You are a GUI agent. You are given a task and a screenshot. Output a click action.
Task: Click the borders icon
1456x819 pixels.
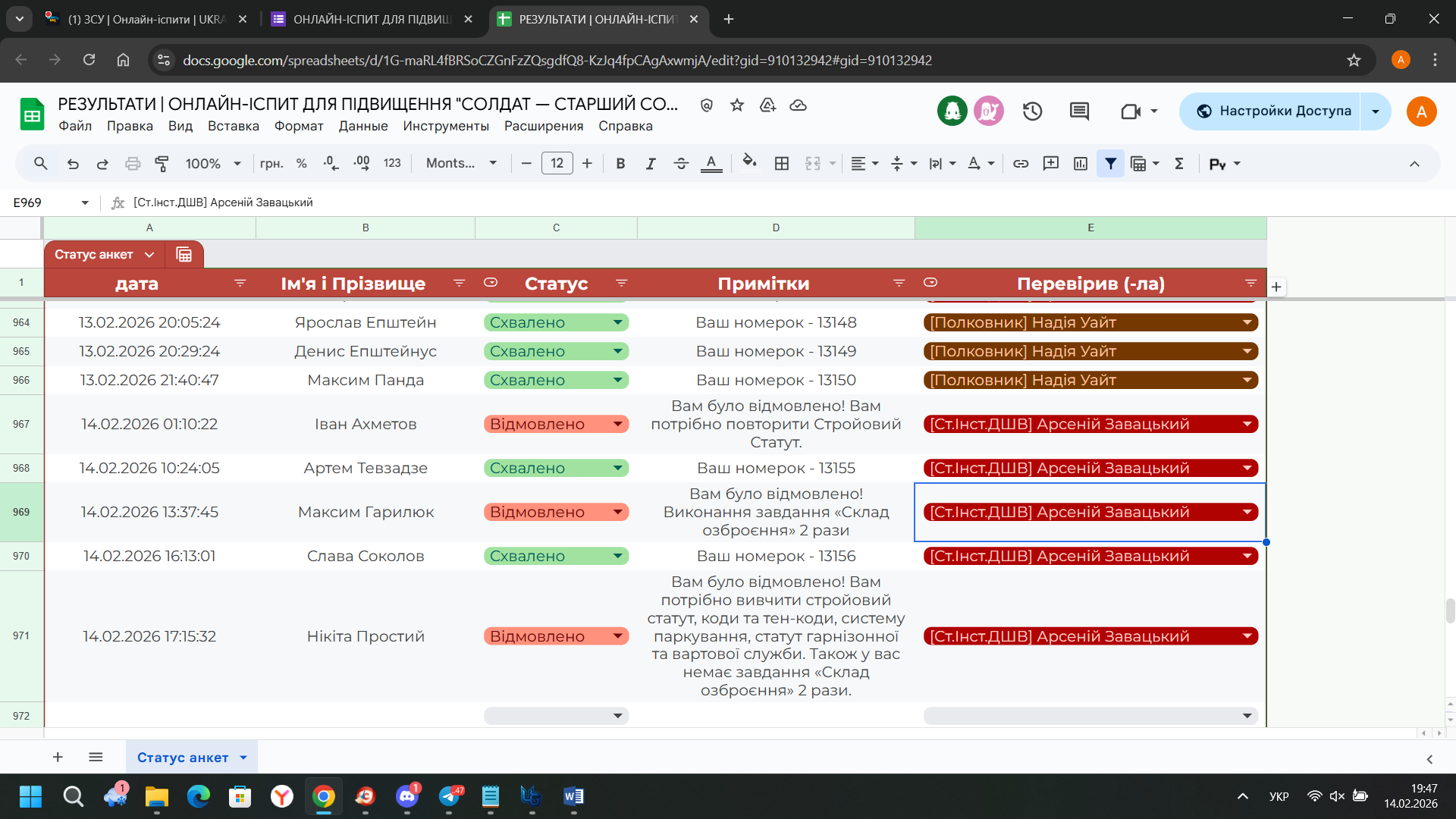[782, 163]
